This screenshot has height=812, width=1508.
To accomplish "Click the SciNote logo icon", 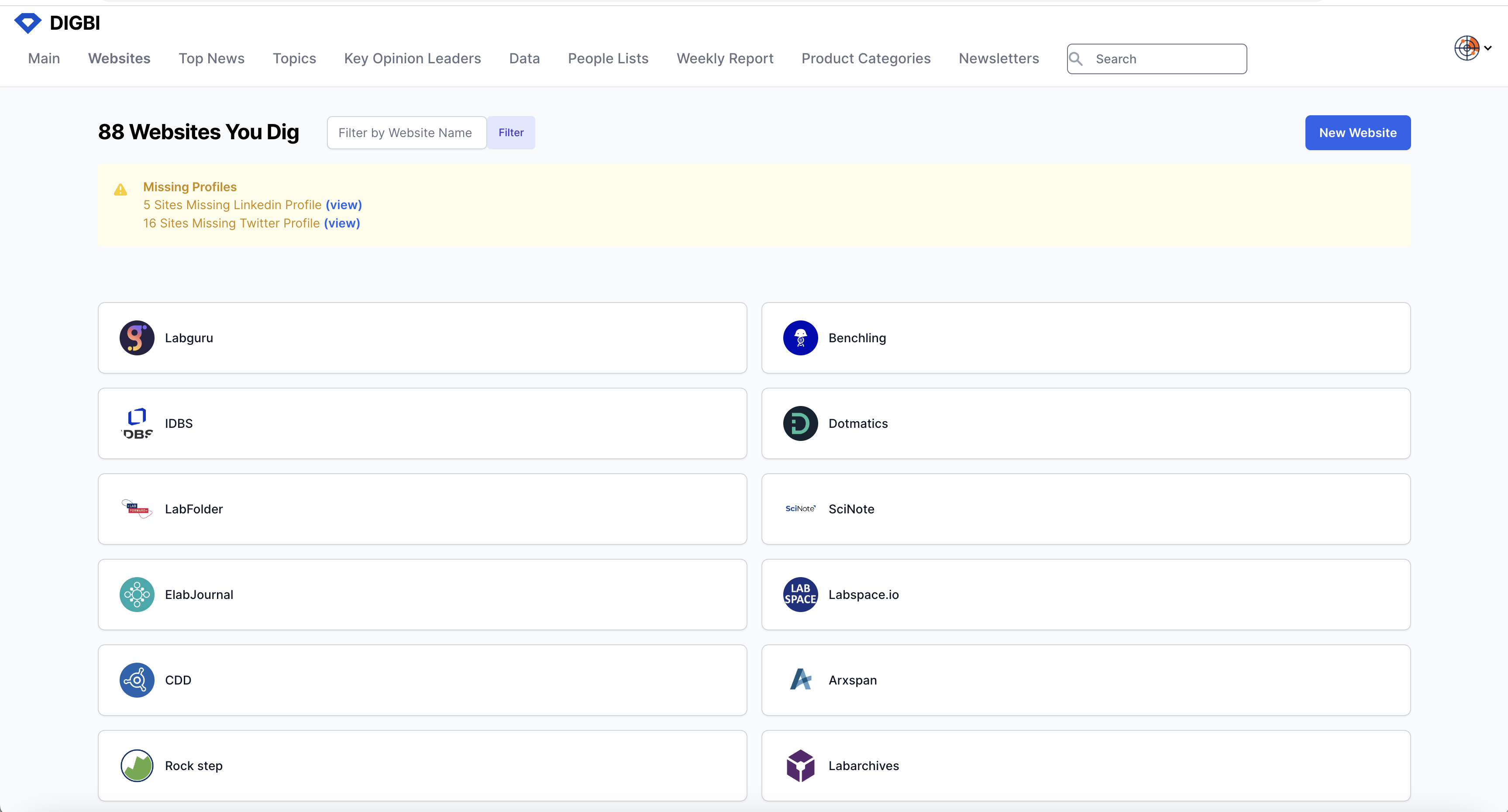I will [x=800, y=509].
